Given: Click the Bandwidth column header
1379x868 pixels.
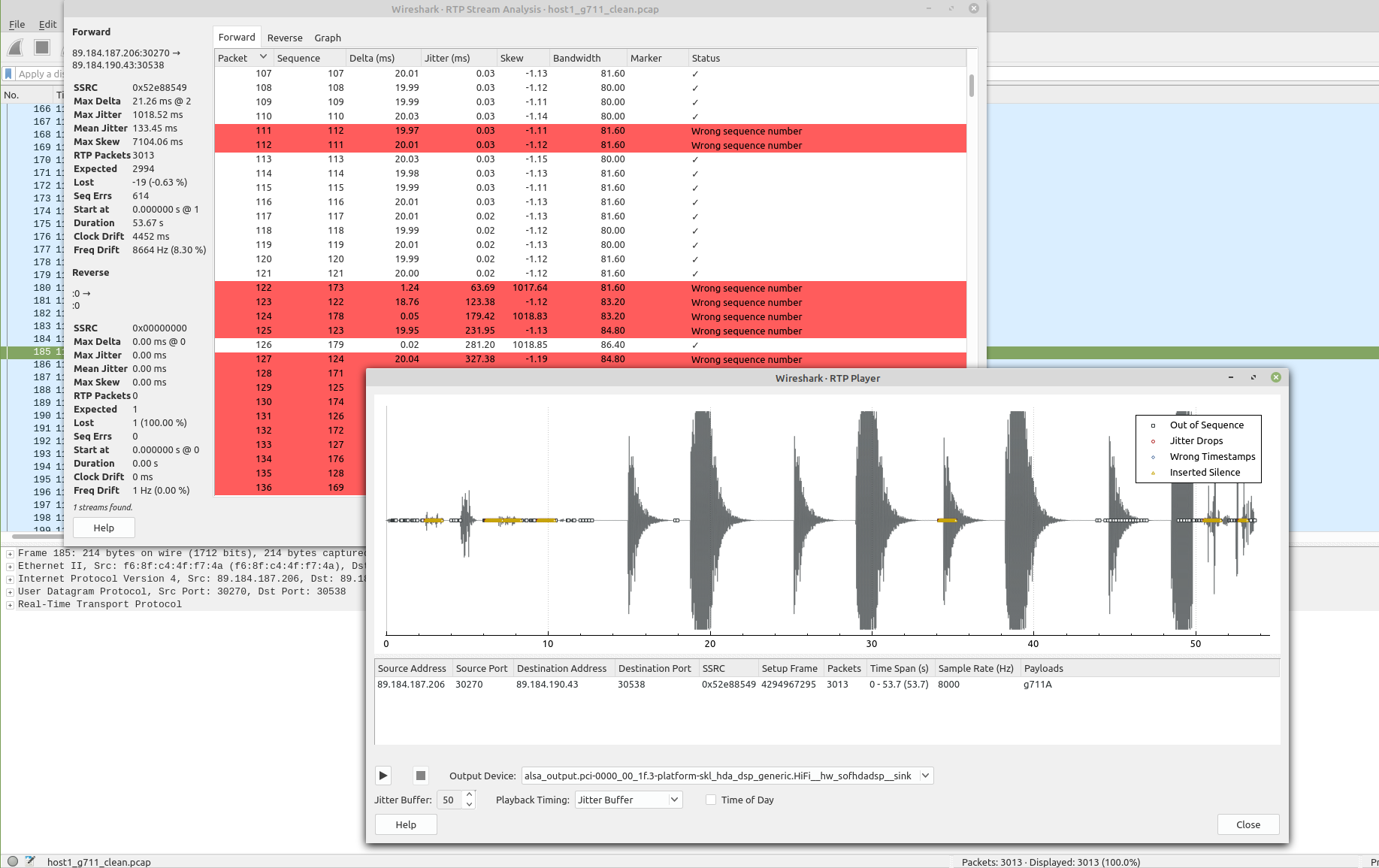Looking at the screenshot, I should pos(588,58).
